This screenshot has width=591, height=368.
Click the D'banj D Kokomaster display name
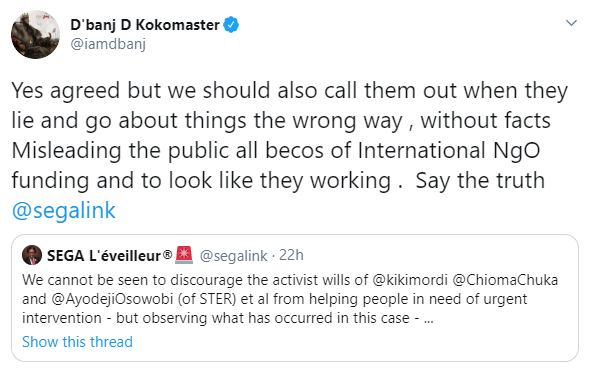tap(145, 25)
